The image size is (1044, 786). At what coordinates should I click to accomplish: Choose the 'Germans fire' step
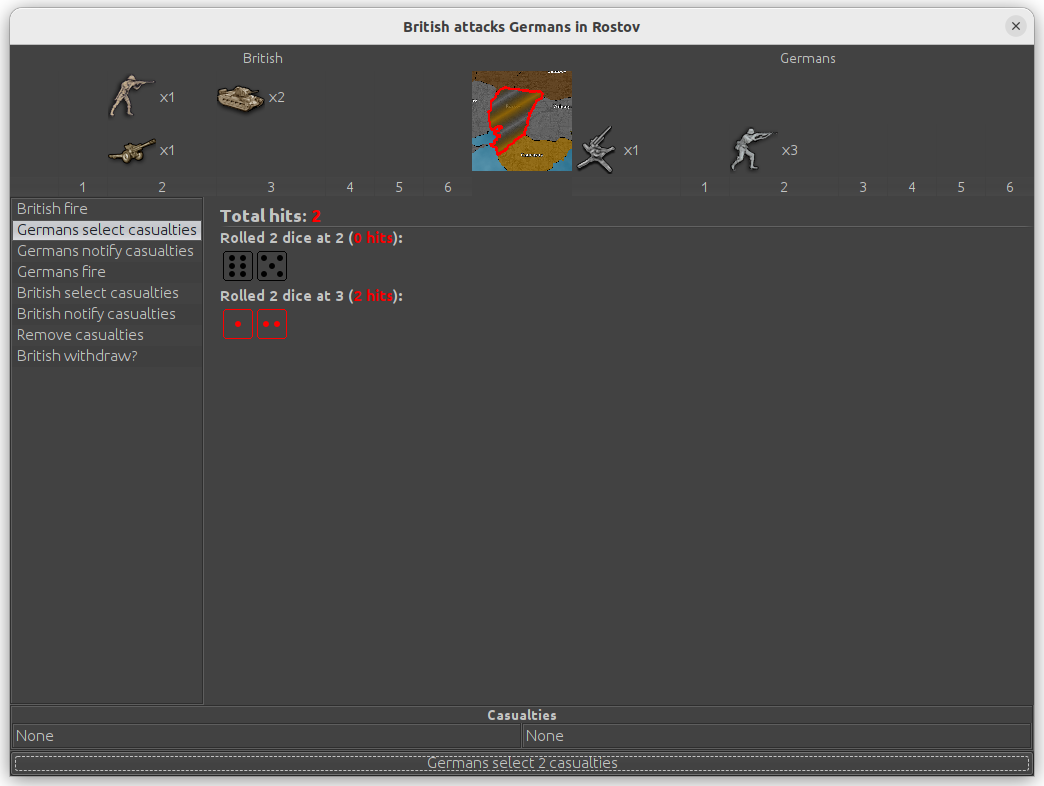tap(61, 272)
